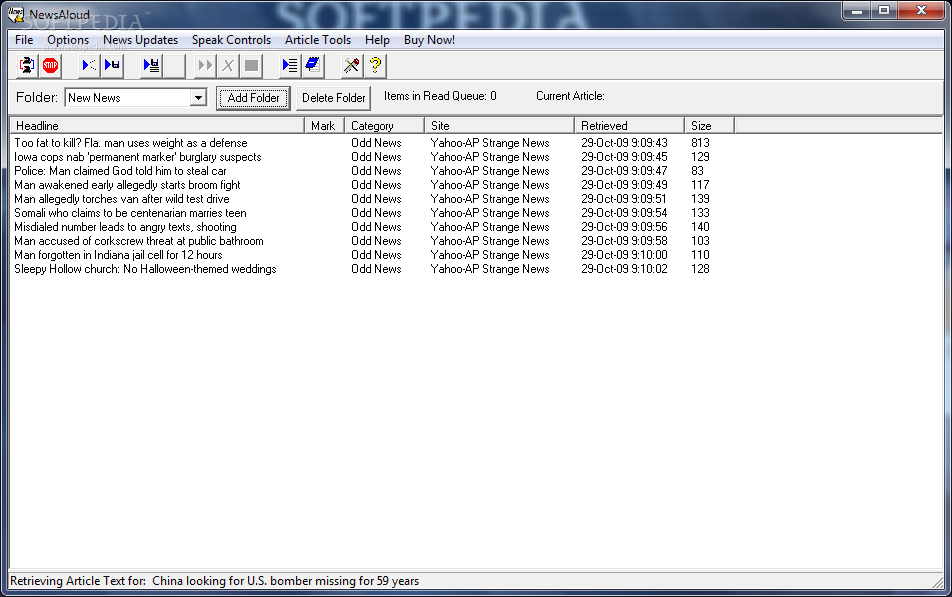Click the Delete Folder button
This screenshot has width=952, height=597.
333,98
